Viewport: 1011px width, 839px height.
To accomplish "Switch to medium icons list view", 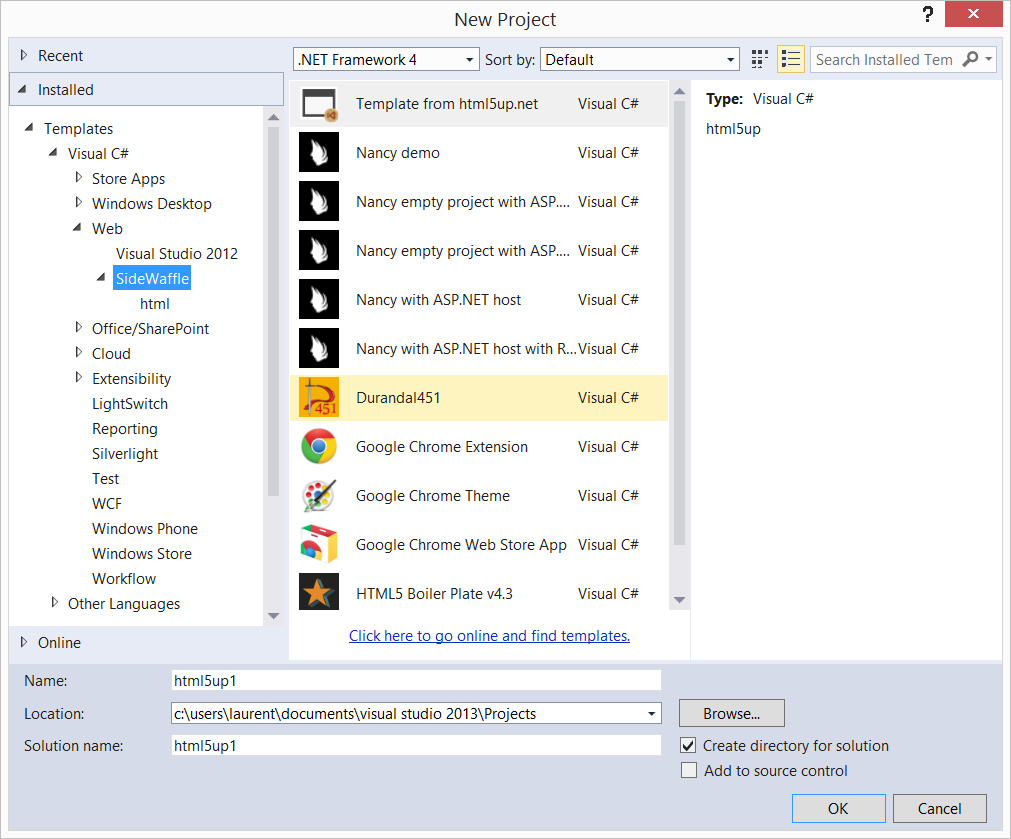I will coord(790,59).
